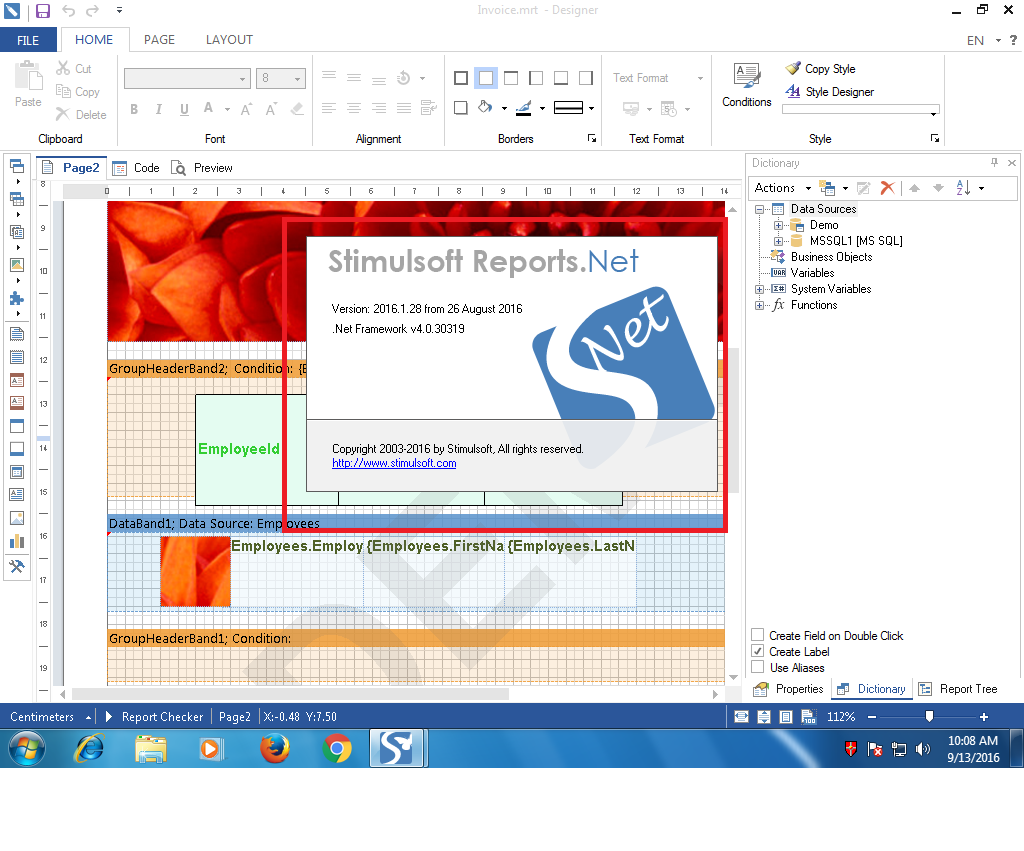Click the All borders icon
Viewport: 1024px width, 851px height.
[x=461, y=78]
